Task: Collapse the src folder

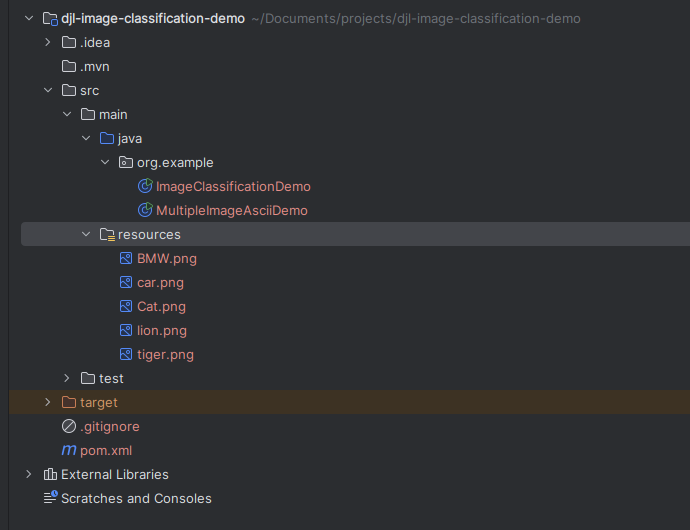Action: [x=48, y=91]
